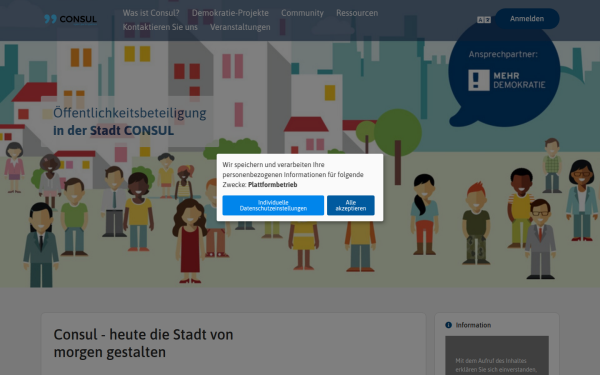This screenshot has height=375, width=600.
Task: Open the Ressourcen menu item
Action: point(357,13)
